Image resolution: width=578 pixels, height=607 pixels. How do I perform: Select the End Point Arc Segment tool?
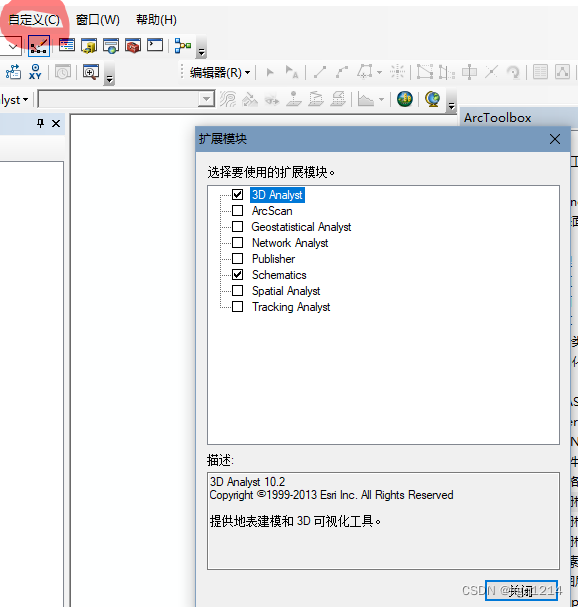342,72
